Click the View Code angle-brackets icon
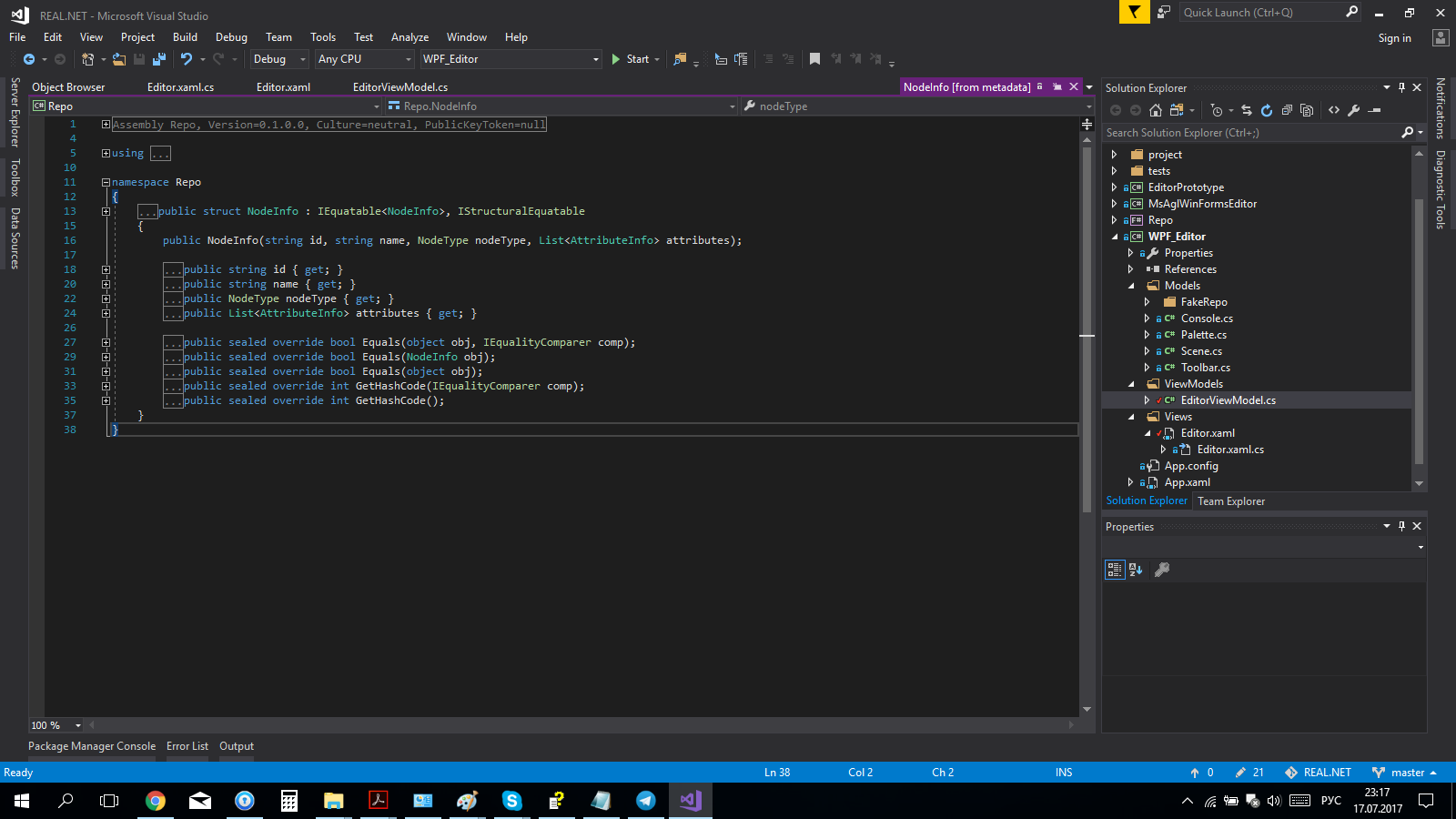This screenshot has width=1456, height=819. point(1334,110)
